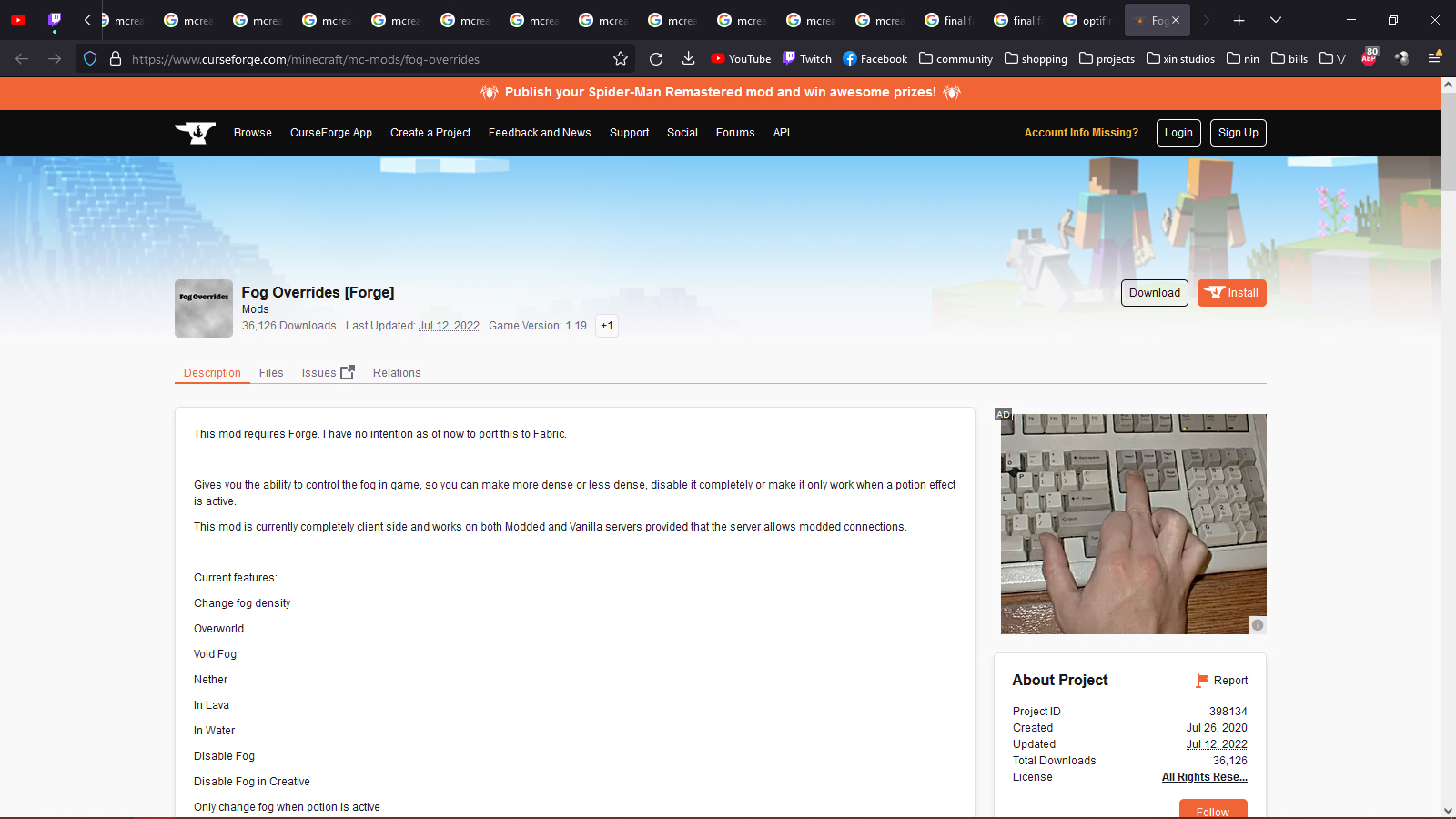Open Feedback and News
1456x819 pixels.
pos(540,133)
